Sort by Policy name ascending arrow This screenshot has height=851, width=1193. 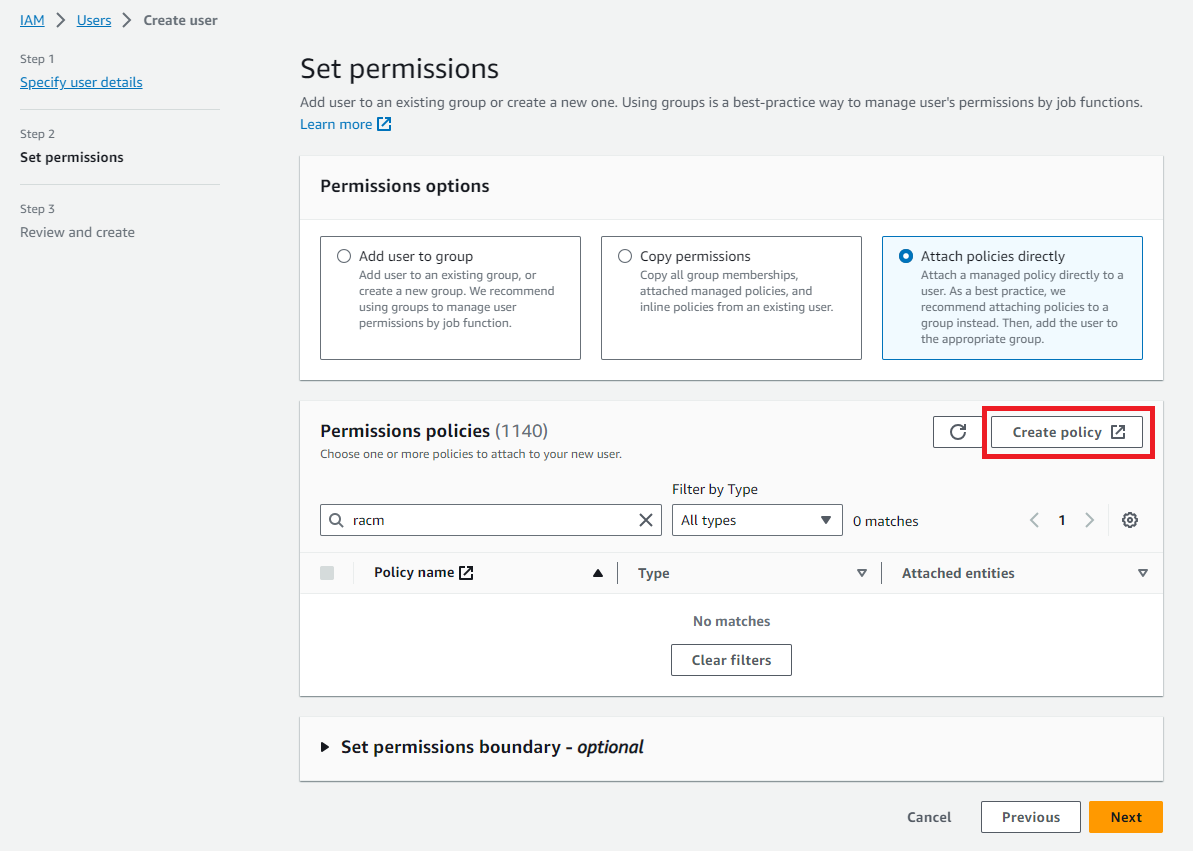[x=598, y=573]
